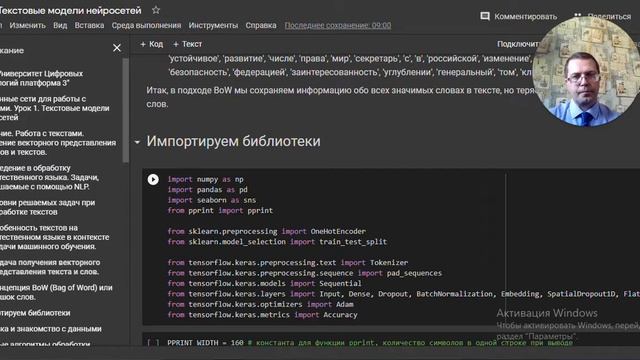Image resolution: width=640 pixels, height=360 pixels.
Task: Open the Последнее сохранение: 09:00 link
Action: pos(338,25)
